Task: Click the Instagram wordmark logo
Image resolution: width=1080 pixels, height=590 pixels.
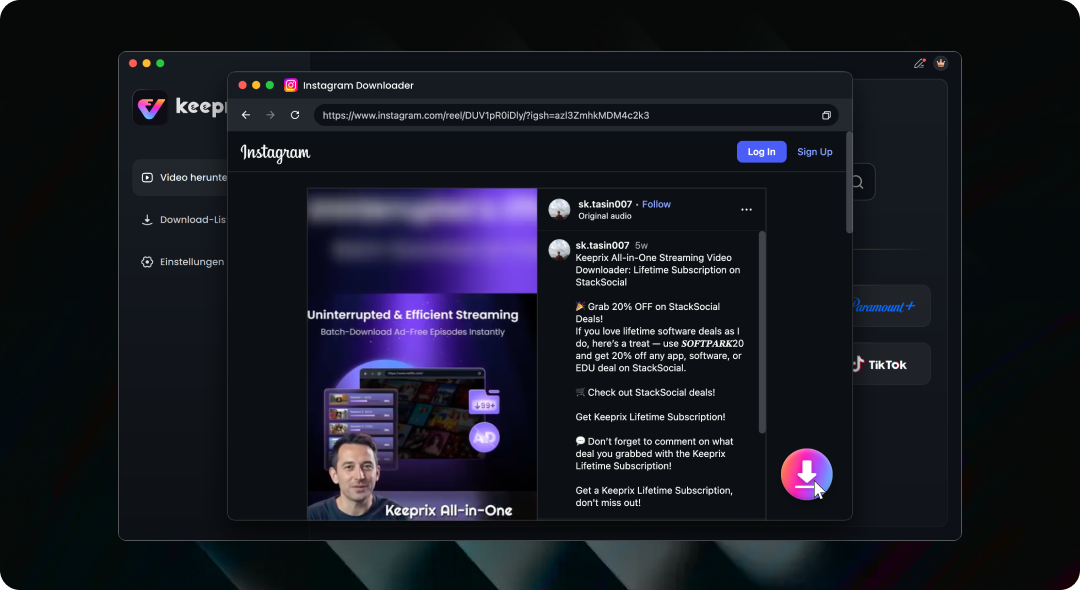Action: click(x=276, y=152)
